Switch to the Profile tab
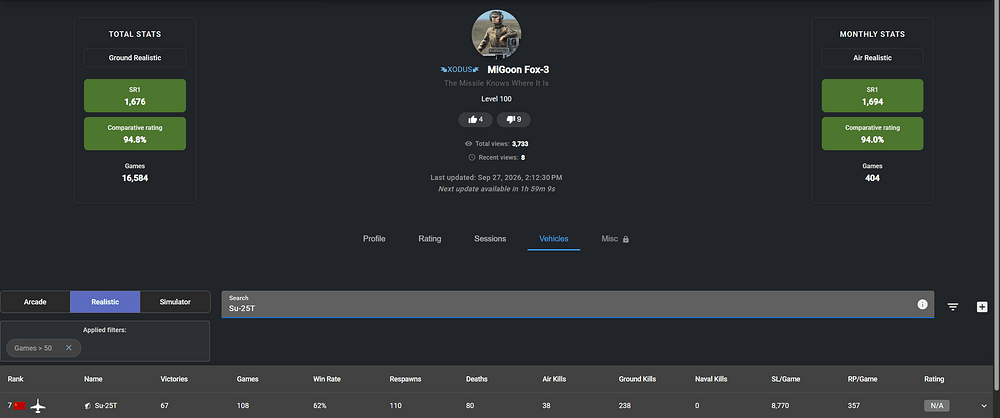This screenshot has width=1000, height=418. 374,239
